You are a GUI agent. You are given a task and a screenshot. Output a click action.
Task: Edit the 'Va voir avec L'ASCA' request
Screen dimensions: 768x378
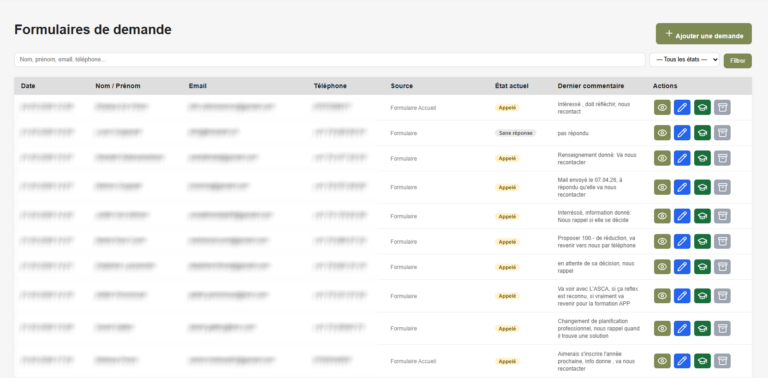pyautogui.click(x=682, y=296)
